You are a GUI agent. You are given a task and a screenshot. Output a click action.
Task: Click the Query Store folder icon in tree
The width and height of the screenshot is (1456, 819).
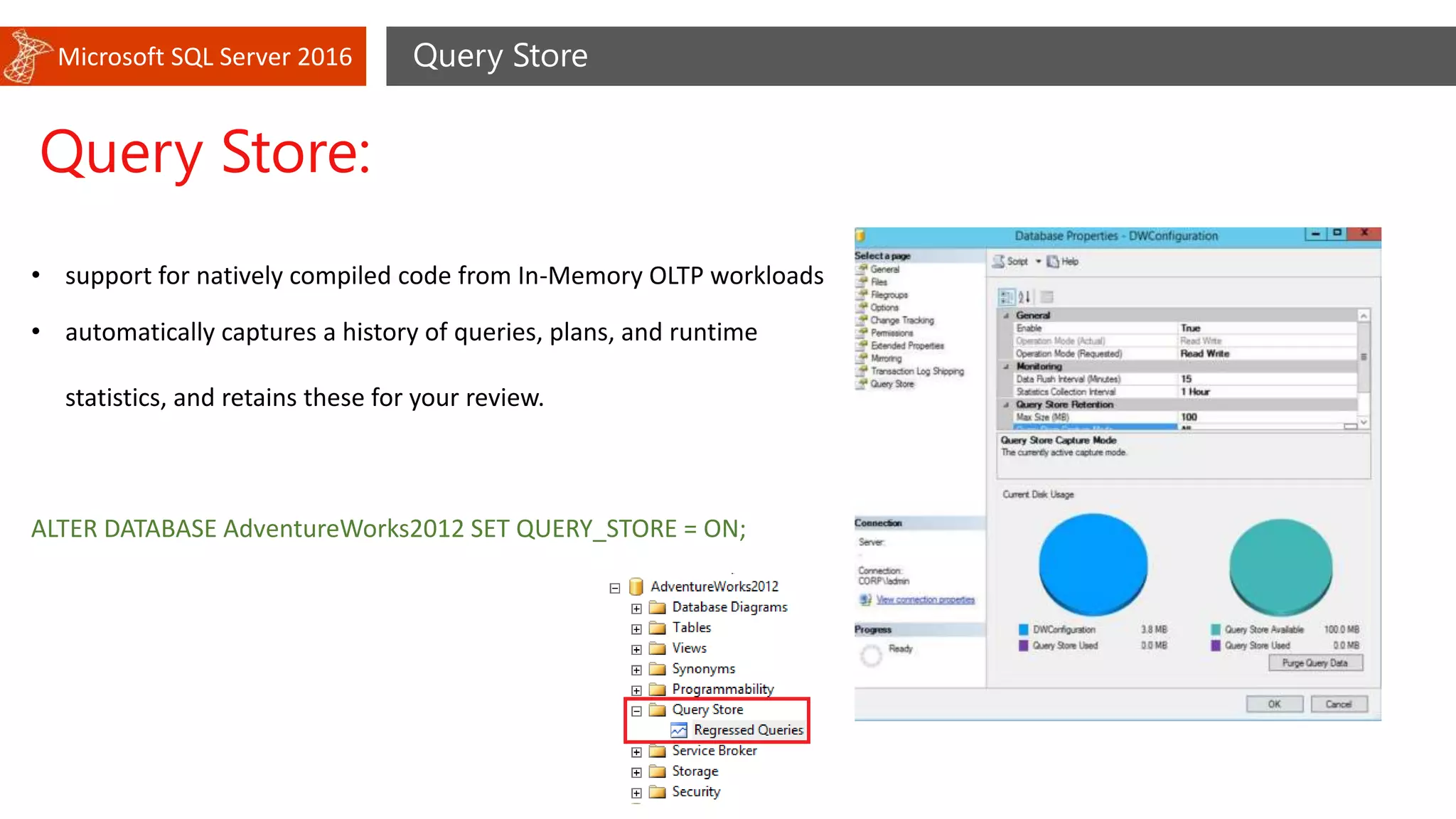click(658, 710)
